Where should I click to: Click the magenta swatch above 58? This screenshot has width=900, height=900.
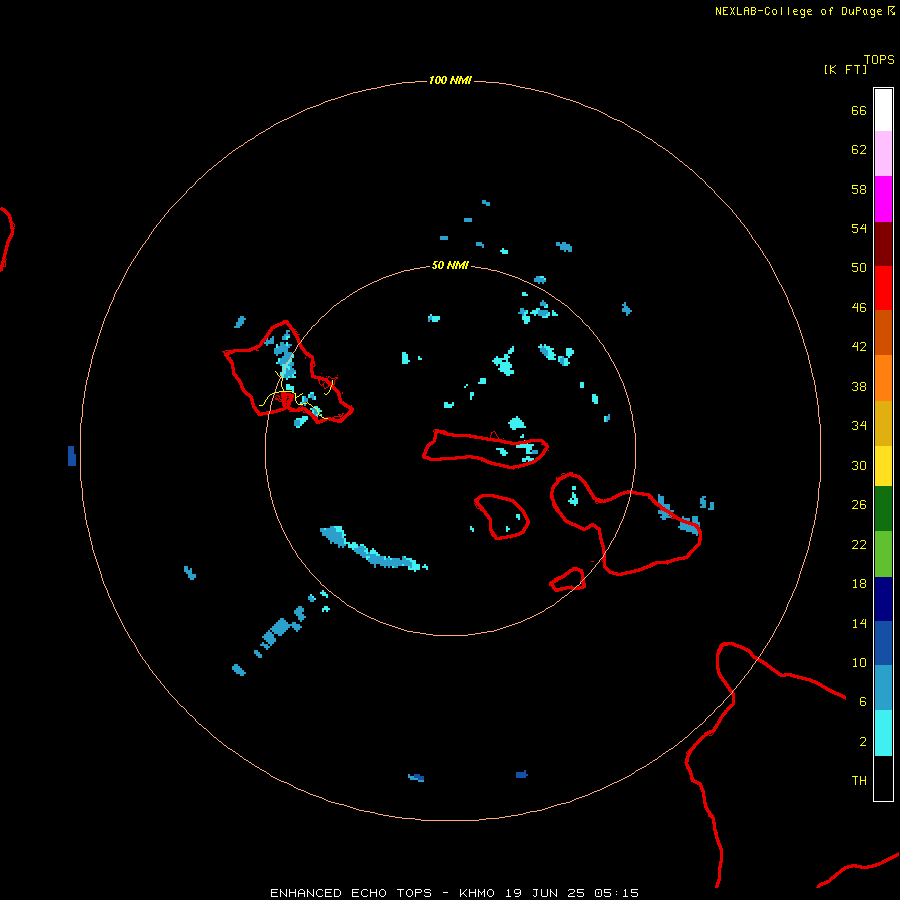pyautogui.click(x=883, y=199)
